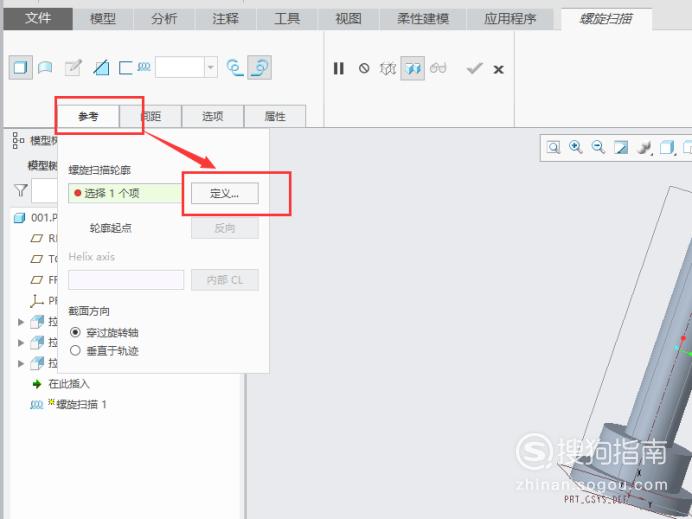Expand the first extrude feature
This screenshot has height=519, width=692.
(20, 322)
